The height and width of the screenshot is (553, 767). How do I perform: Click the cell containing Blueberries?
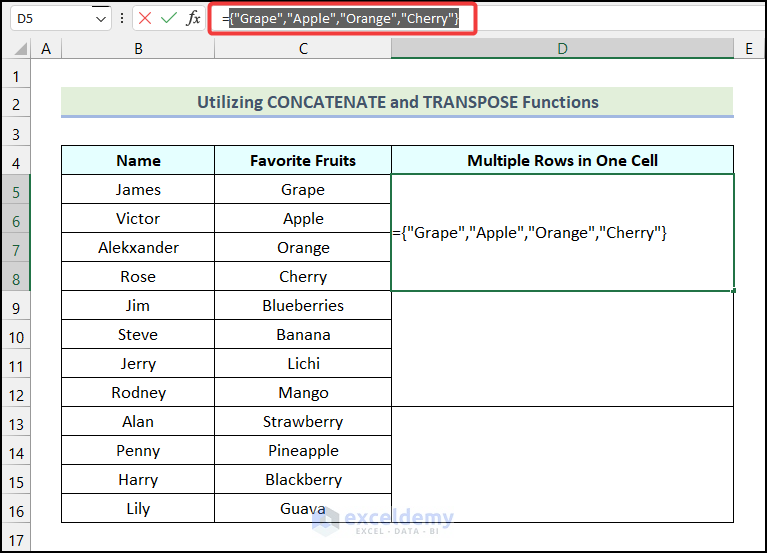point(303,306)
